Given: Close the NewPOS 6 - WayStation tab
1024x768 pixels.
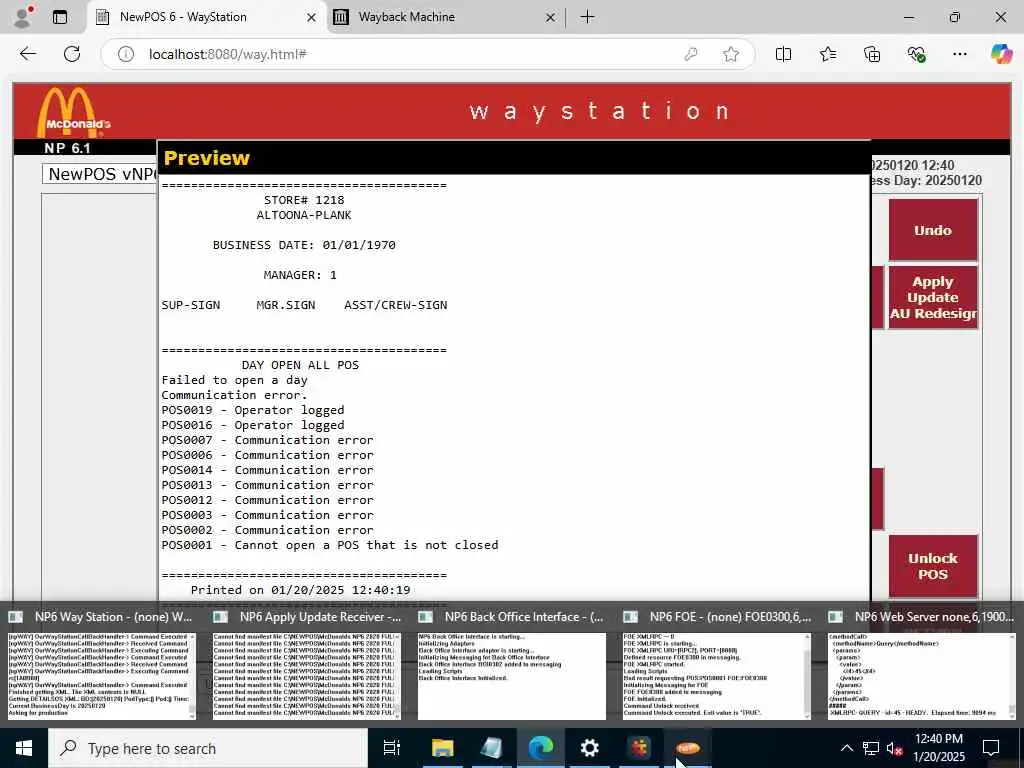Looking at the screenshot, I should 312,18.
